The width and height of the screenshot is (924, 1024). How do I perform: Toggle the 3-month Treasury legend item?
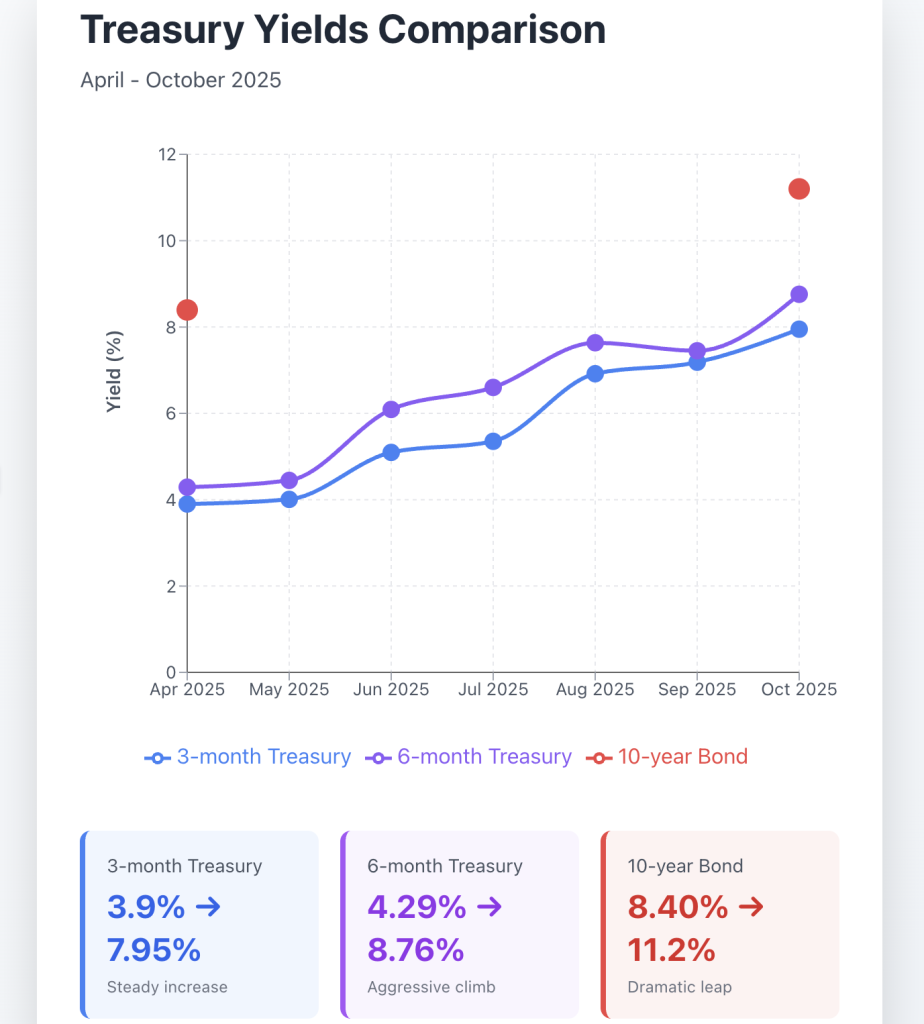[248, 757]
